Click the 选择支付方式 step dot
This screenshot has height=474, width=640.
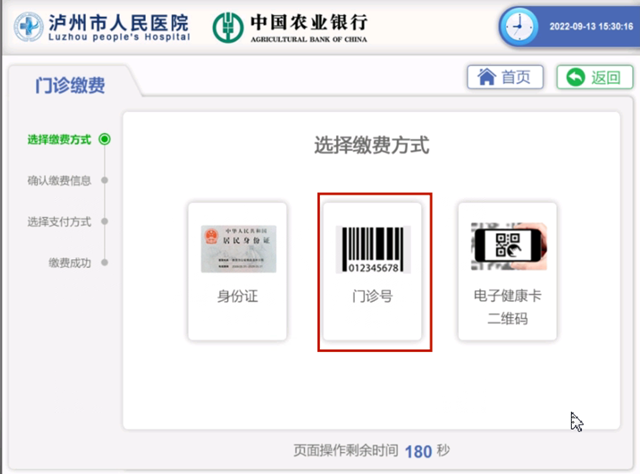pos(105,221)
